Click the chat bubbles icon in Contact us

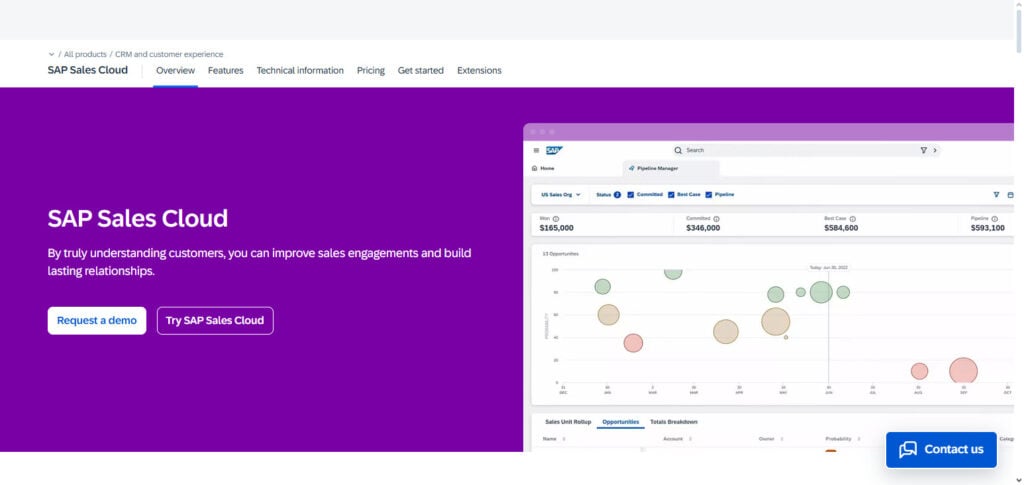tap(908, 449)
